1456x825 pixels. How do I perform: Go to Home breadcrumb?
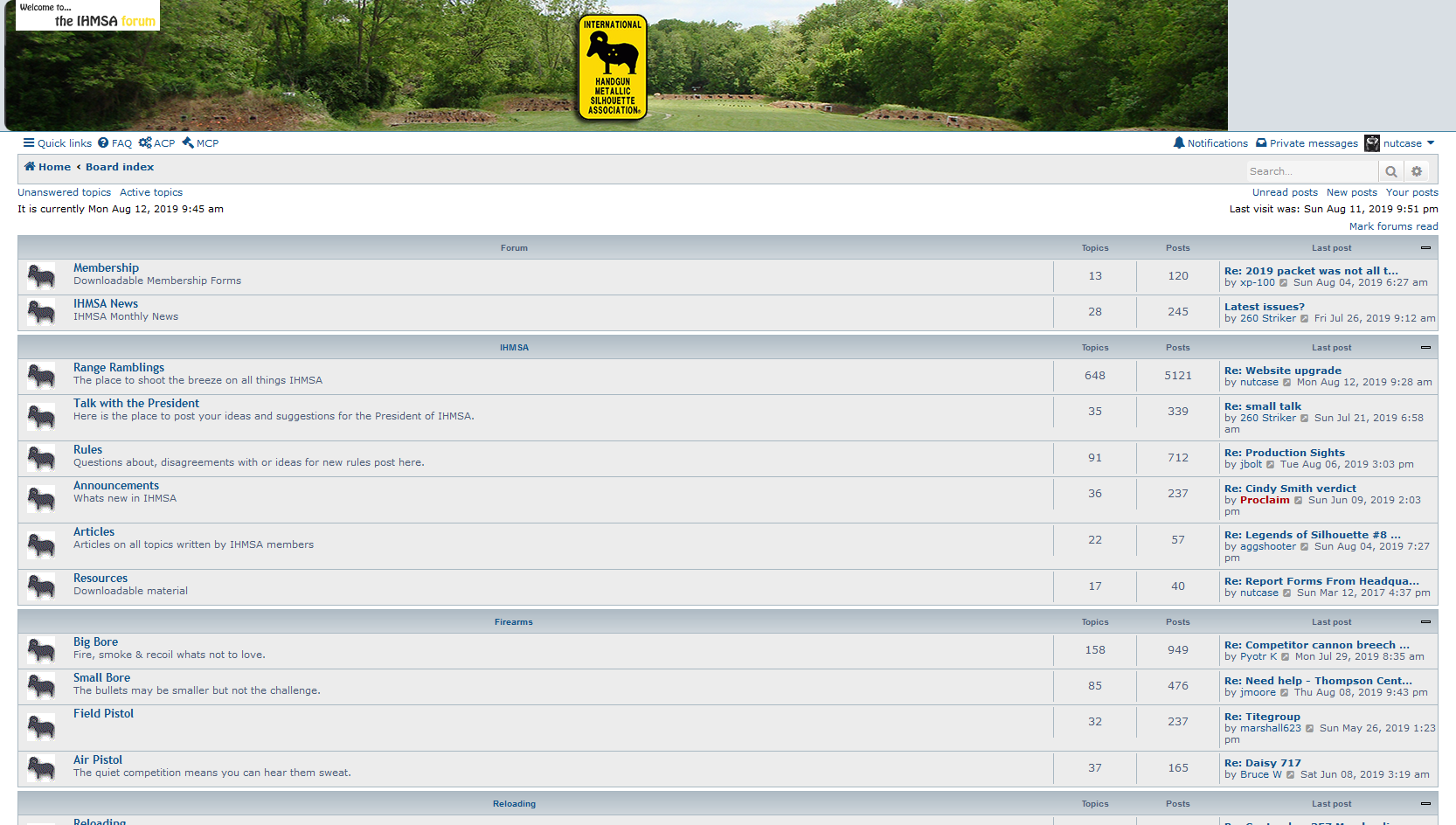tap(47, 167)
